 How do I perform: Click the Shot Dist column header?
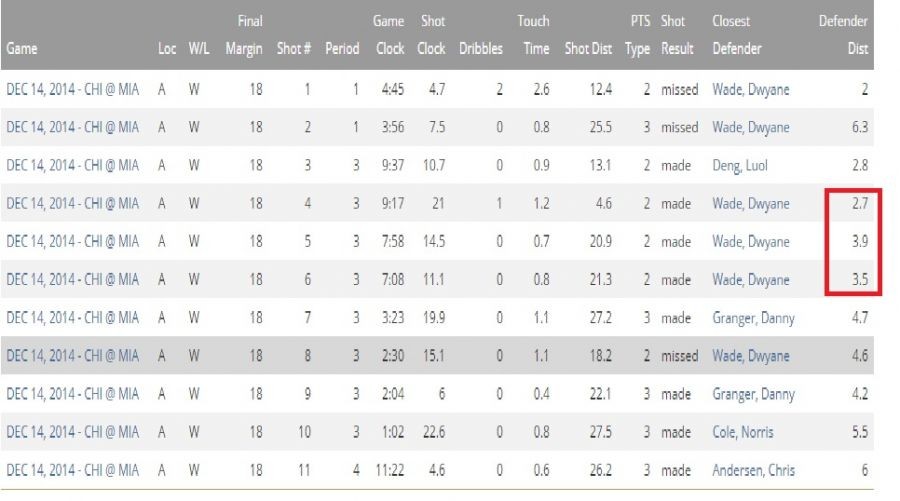(x=588, y=49)
